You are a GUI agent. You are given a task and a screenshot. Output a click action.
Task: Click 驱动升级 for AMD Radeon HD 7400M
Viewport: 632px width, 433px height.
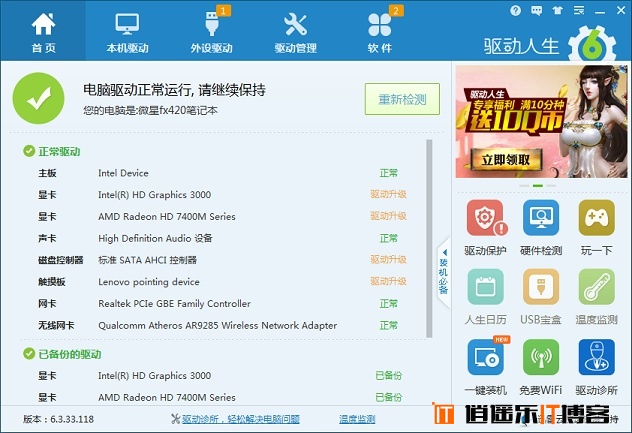pos(388,216)
